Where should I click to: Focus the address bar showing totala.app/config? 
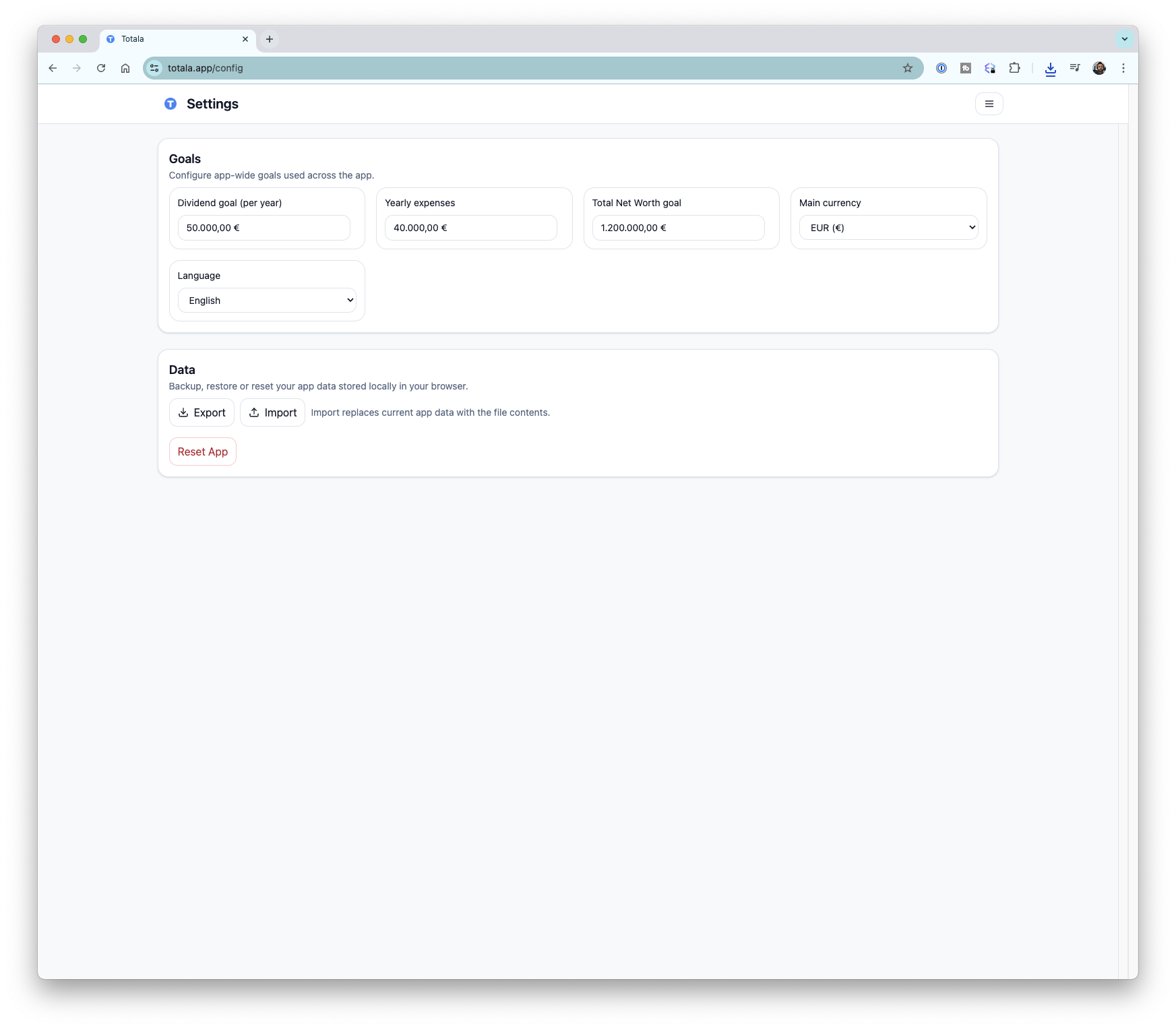532,68
